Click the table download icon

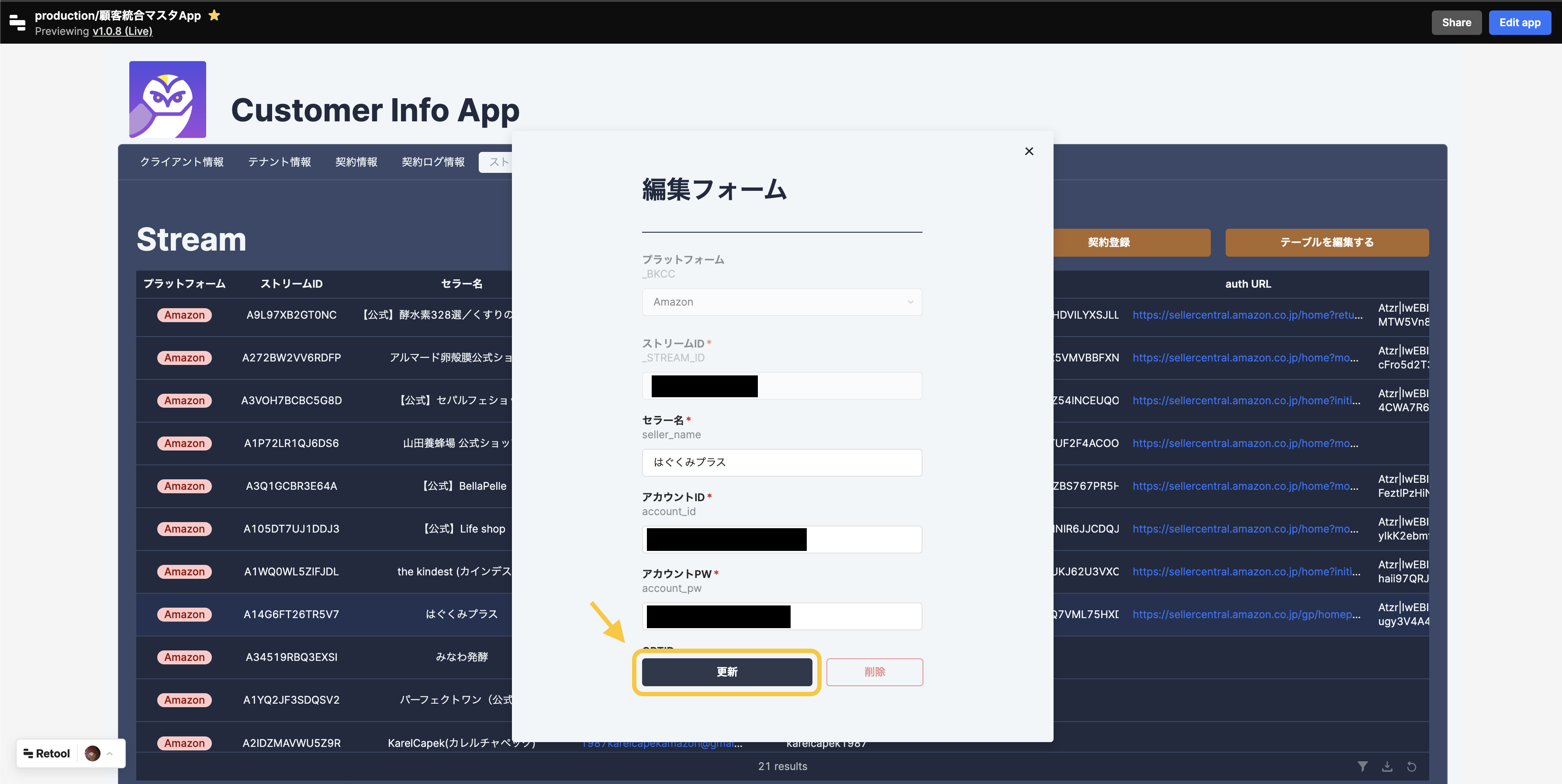(1387, 767)
